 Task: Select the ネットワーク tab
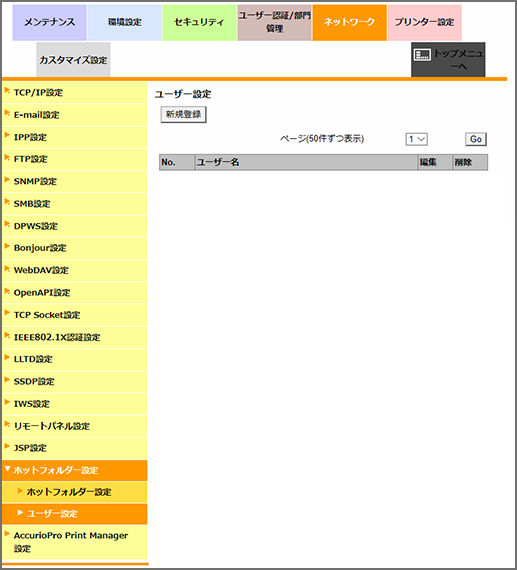click(x=349, y=23)
